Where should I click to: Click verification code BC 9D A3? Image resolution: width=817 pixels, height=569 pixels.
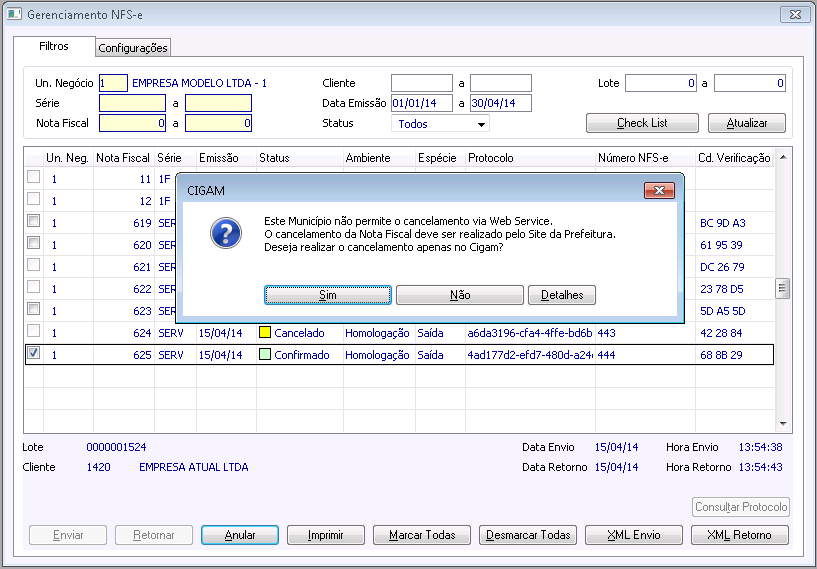(x=723, y=223)
